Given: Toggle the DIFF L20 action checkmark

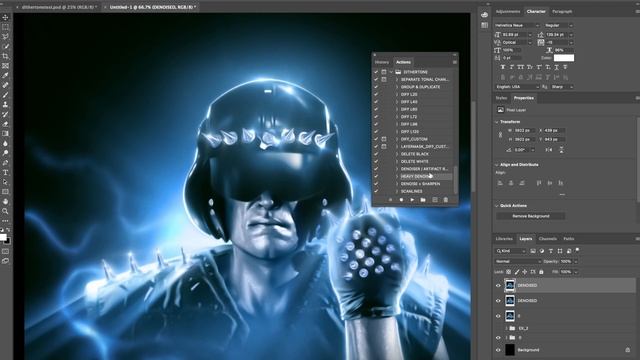Looking at the screenshot, I should coord(376,94).
